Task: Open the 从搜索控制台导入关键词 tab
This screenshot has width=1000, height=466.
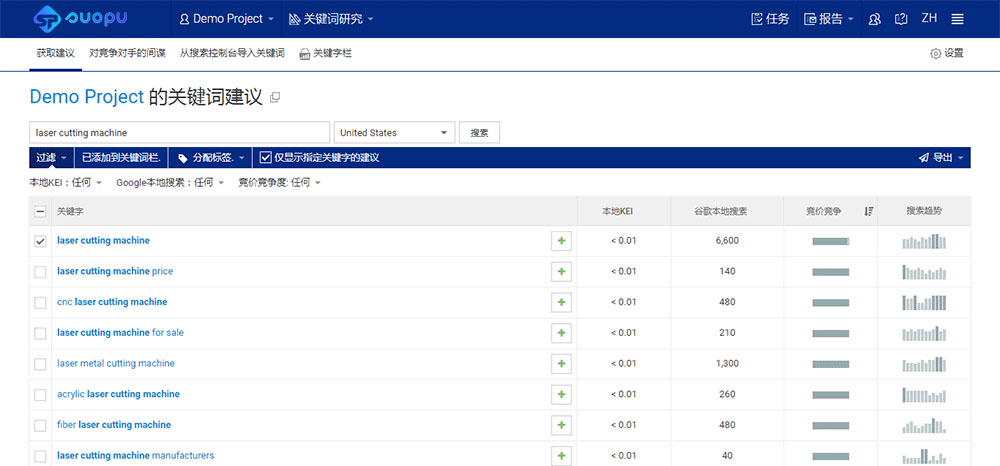Action: click(232, 53)
